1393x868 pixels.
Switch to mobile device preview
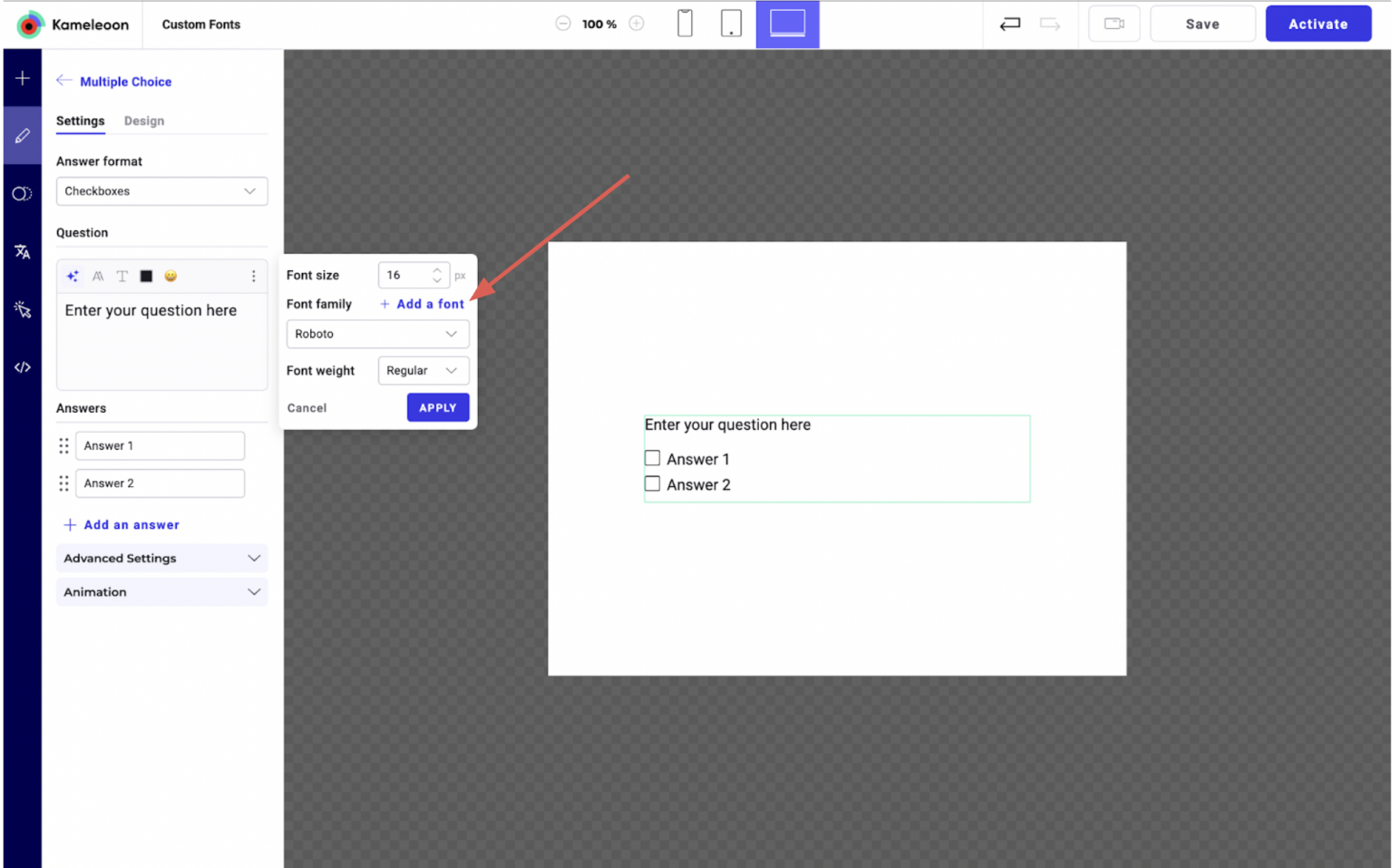tap(685, 24)
